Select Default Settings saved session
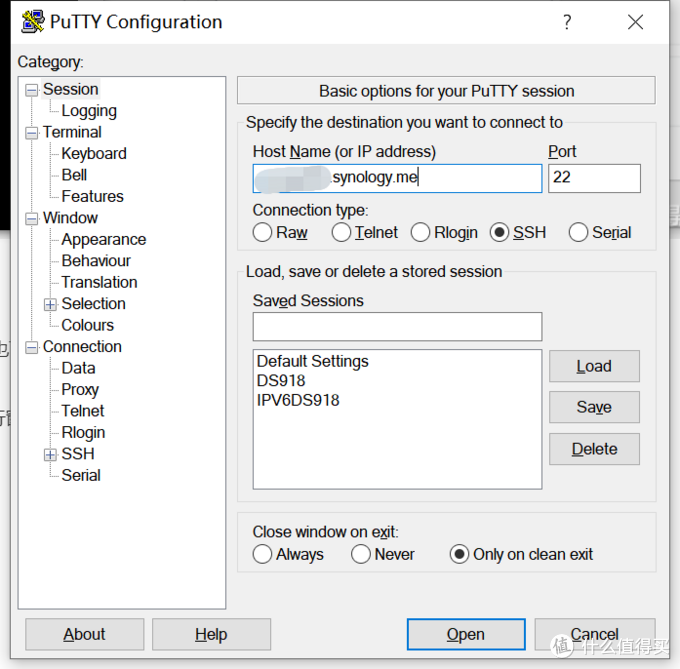Screen dimensions: 680x669 coord(312,361)
